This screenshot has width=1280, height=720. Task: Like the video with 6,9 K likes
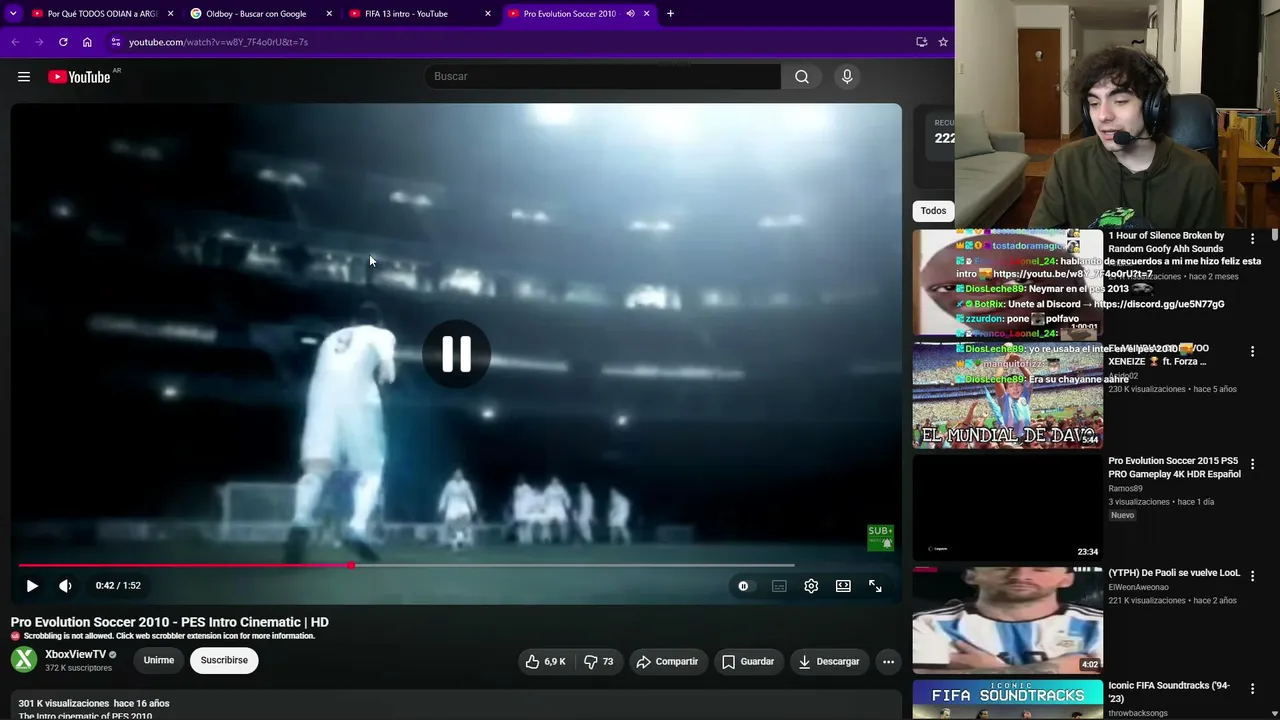tap(546, 661)
